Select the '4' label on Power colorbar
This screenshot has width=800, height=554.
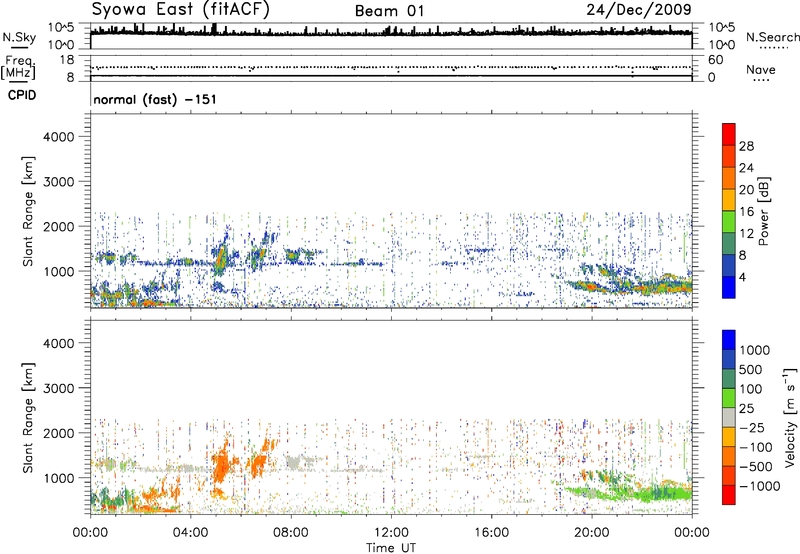pyautogui.click(x=743, y=277)
